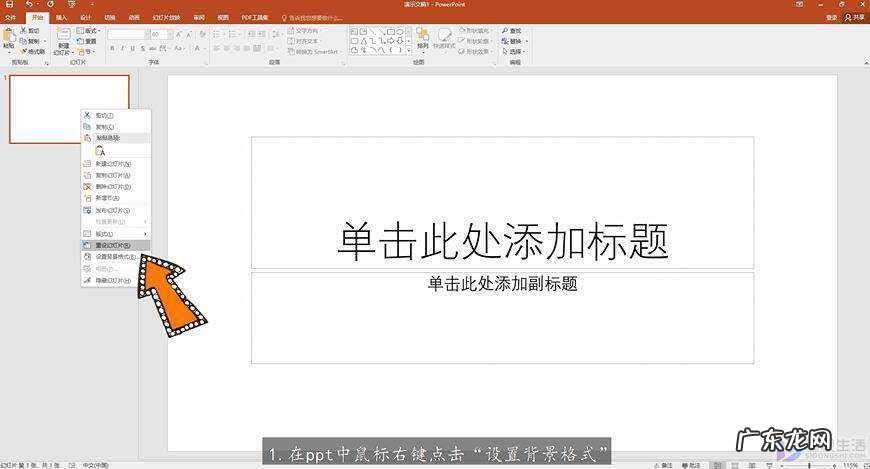This screenshot has height=469, width=870.
Task: Open the slide Layout (版式) dropdown
Action: (x=89, y=31)
